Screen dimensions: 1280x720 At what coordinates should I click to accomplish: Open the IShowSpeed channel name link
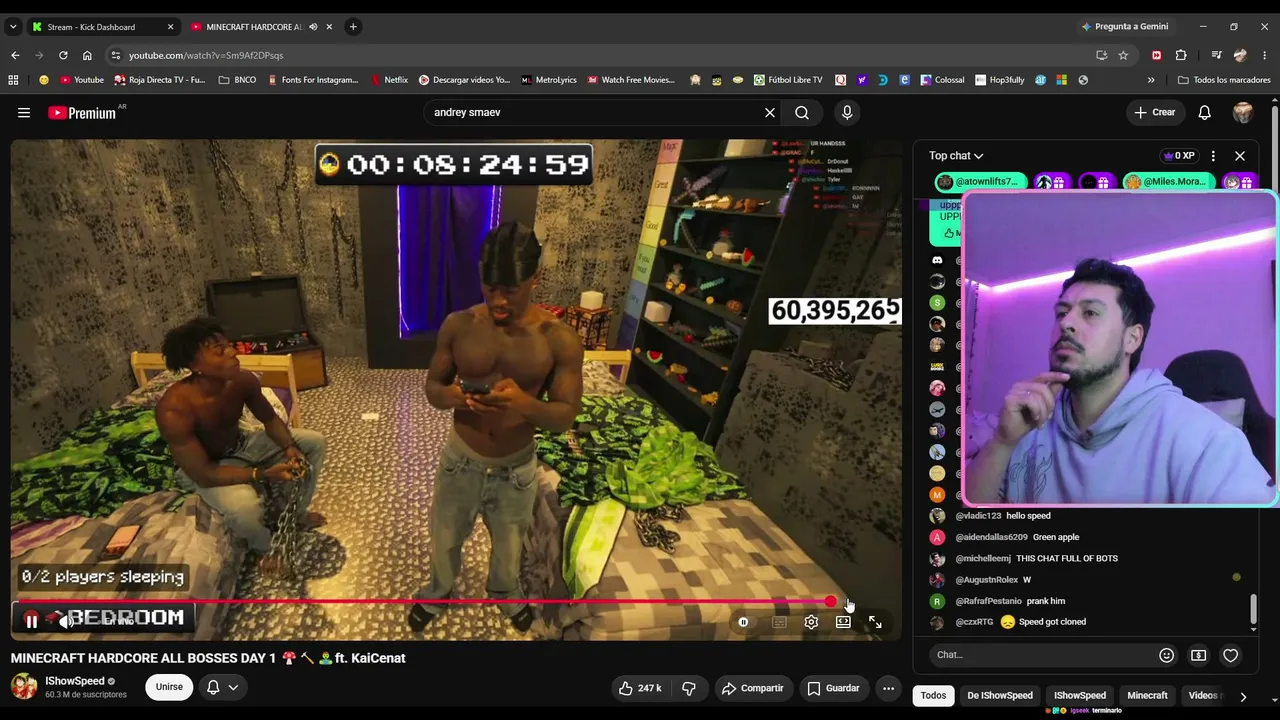[x=75, y=681]
